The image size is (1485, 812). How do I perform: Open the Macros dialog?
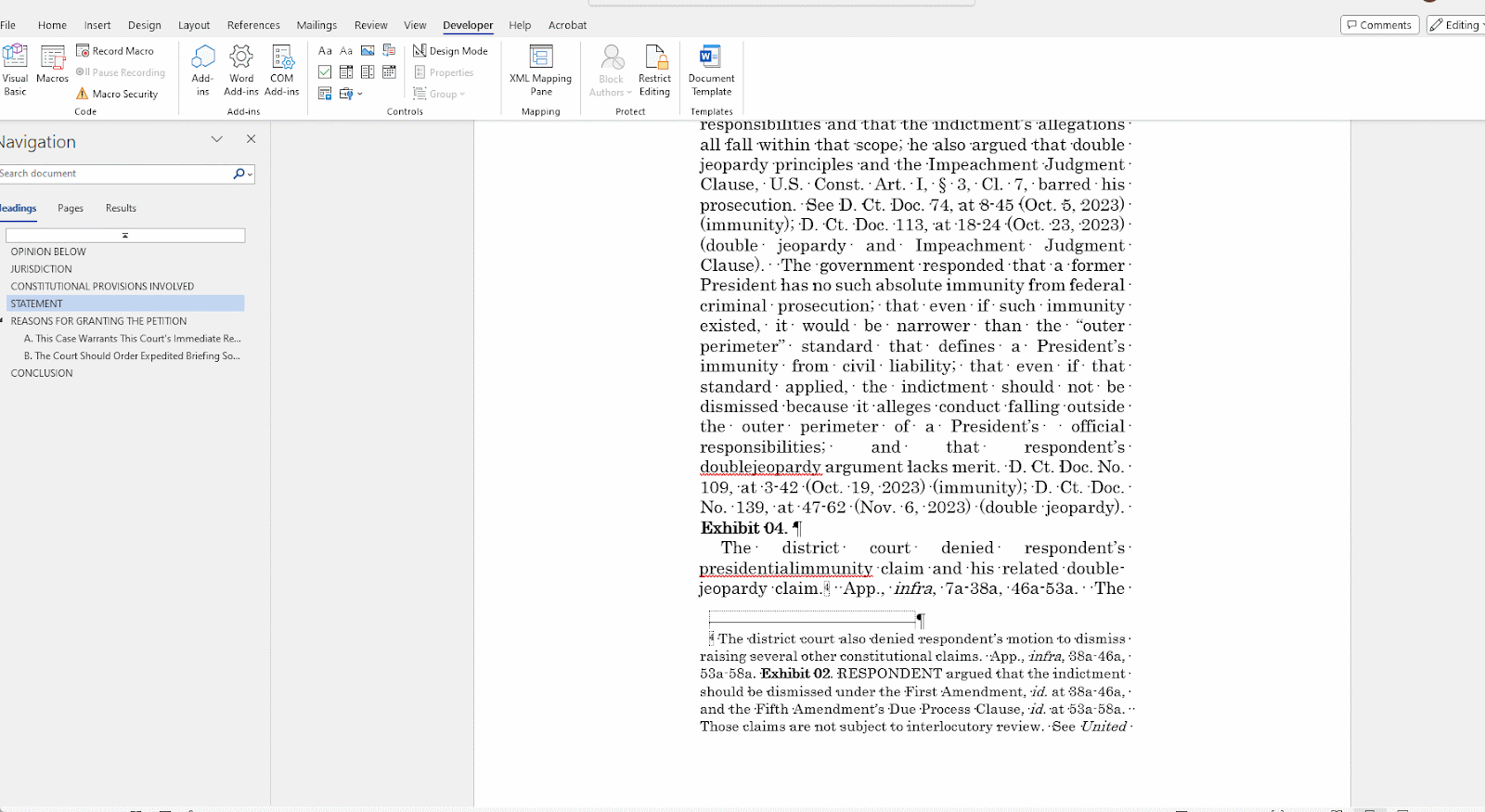53,65
